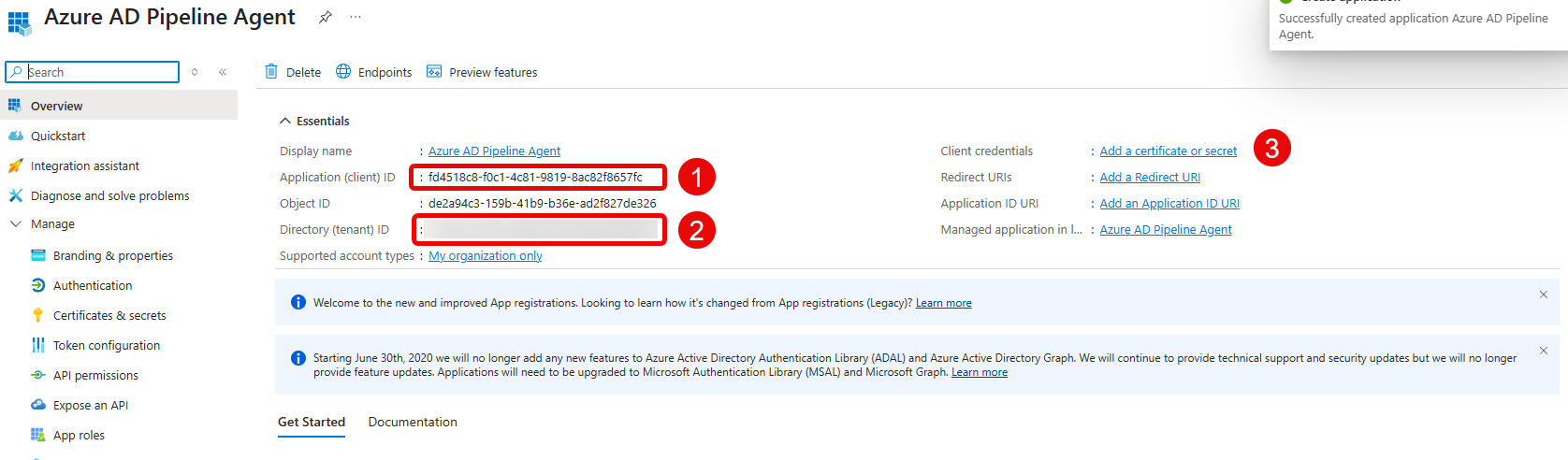Click the Token configuration bars icon
The height and width of the screenshot is (460, 1568).
point(38,345)
